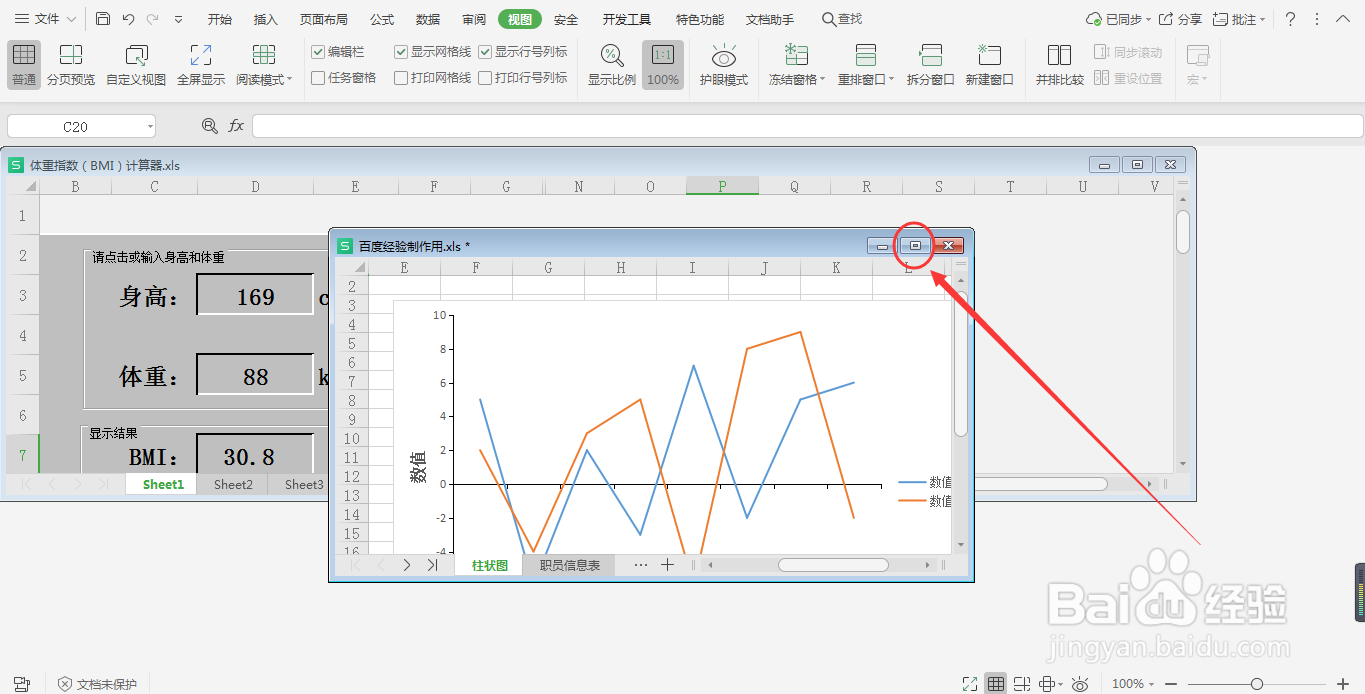Click the height cell showing 169
This screenshot has height=694, width=1365.
coord(255,296)
